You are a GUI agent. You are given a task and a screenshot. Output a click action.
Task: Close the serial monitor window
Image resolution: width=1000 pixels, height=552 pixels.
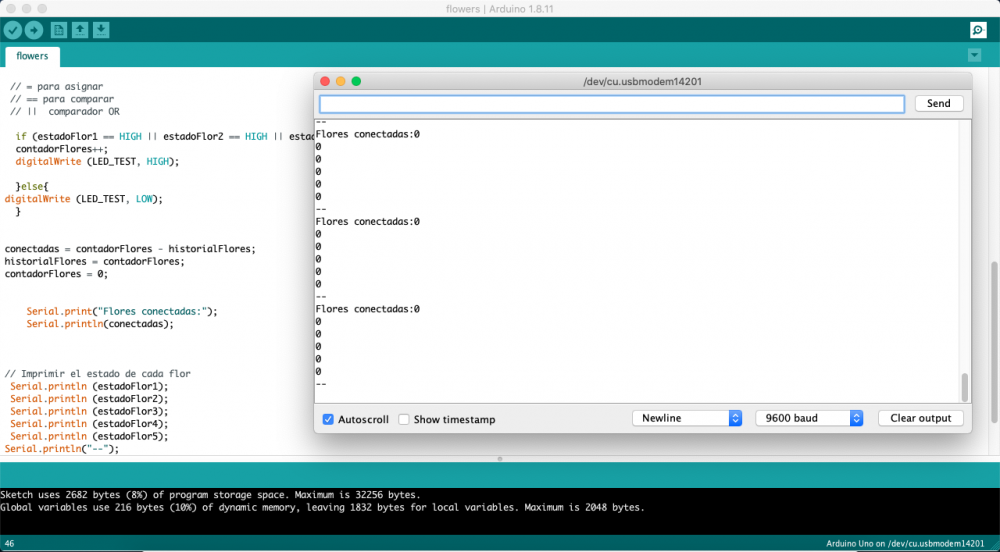(x=325, y=81)
